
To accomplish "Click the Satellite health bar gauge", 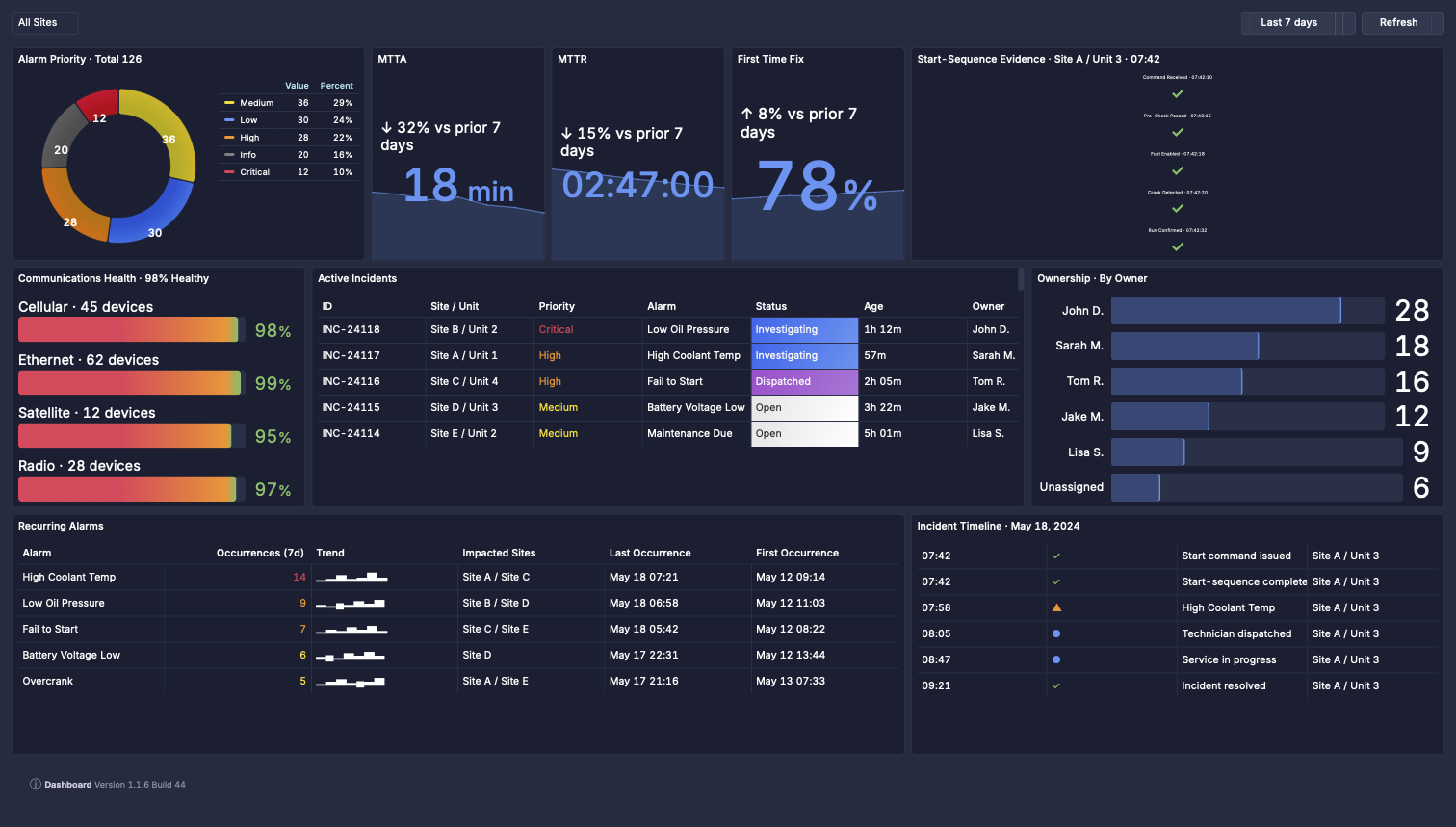I will [x=132, y=435].
